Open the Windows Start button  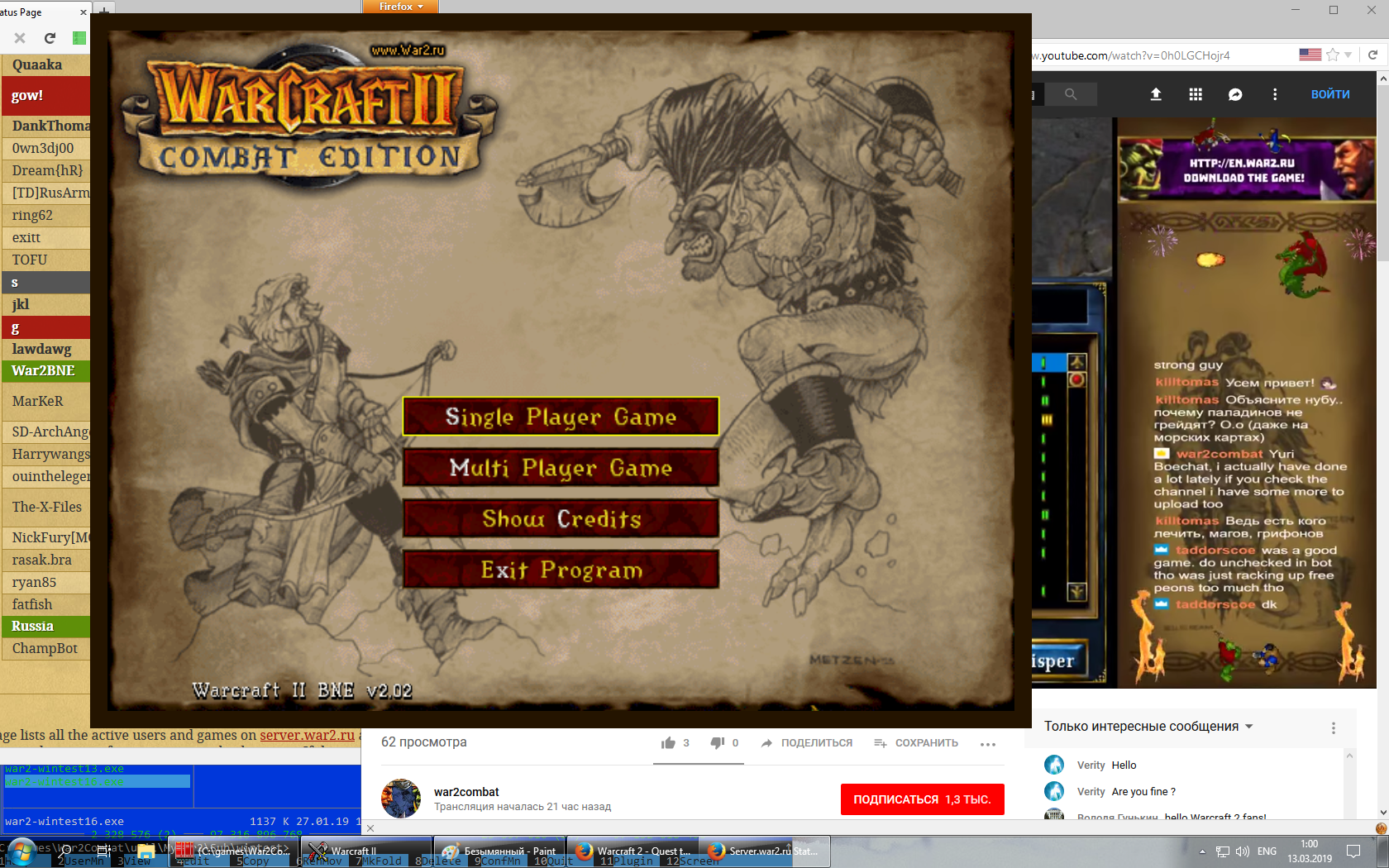pos(21,851)
